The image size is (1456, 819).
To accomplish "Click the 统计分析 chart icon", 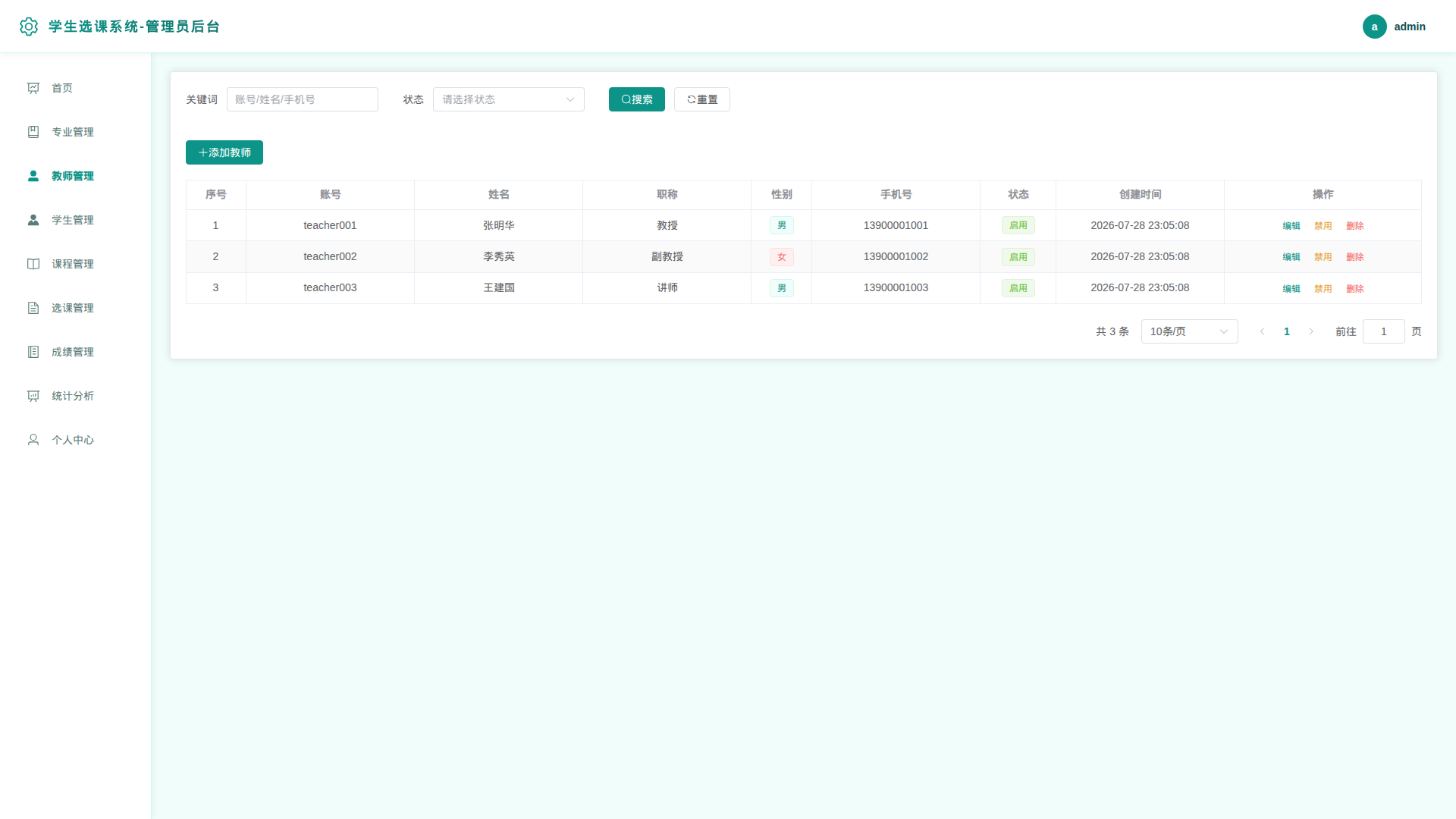I will [33, 396].
